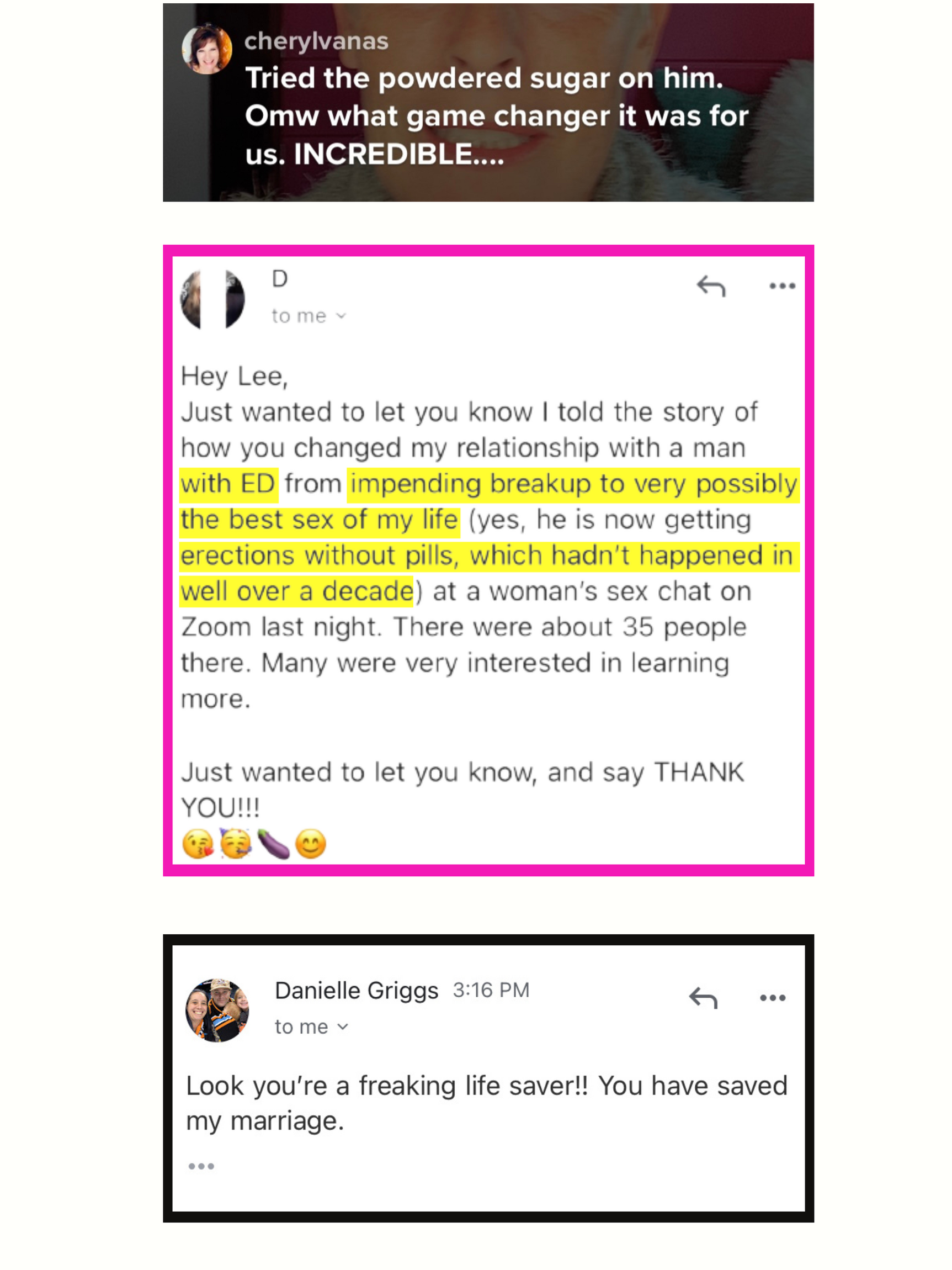Screen dimensions: 952x1270
Task: Click Danielle Griggs profile photo
Action: click(217, 1010)
